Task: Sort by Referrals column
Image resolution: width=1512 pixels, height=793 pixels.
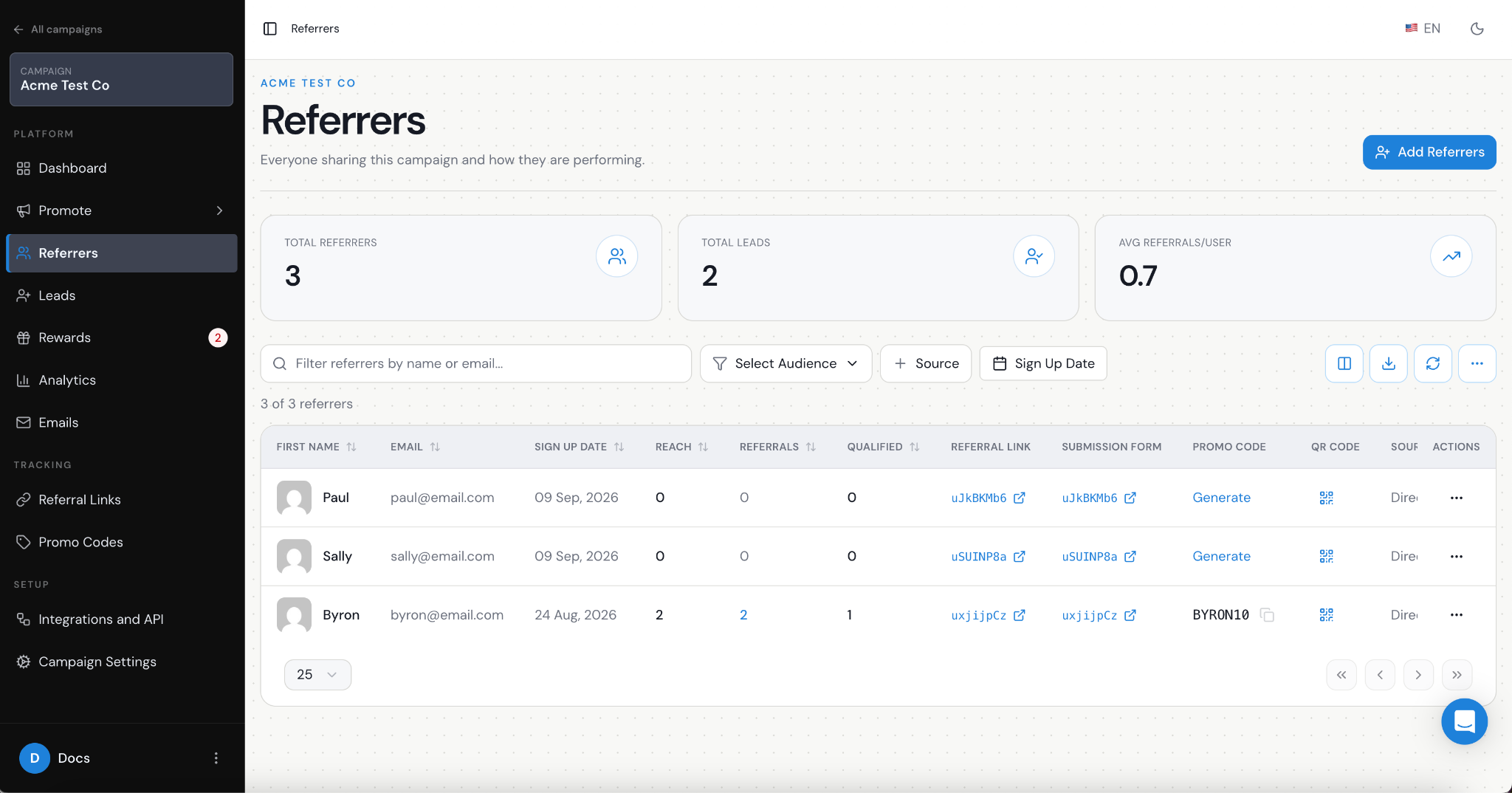Action: tap(777, 447)
